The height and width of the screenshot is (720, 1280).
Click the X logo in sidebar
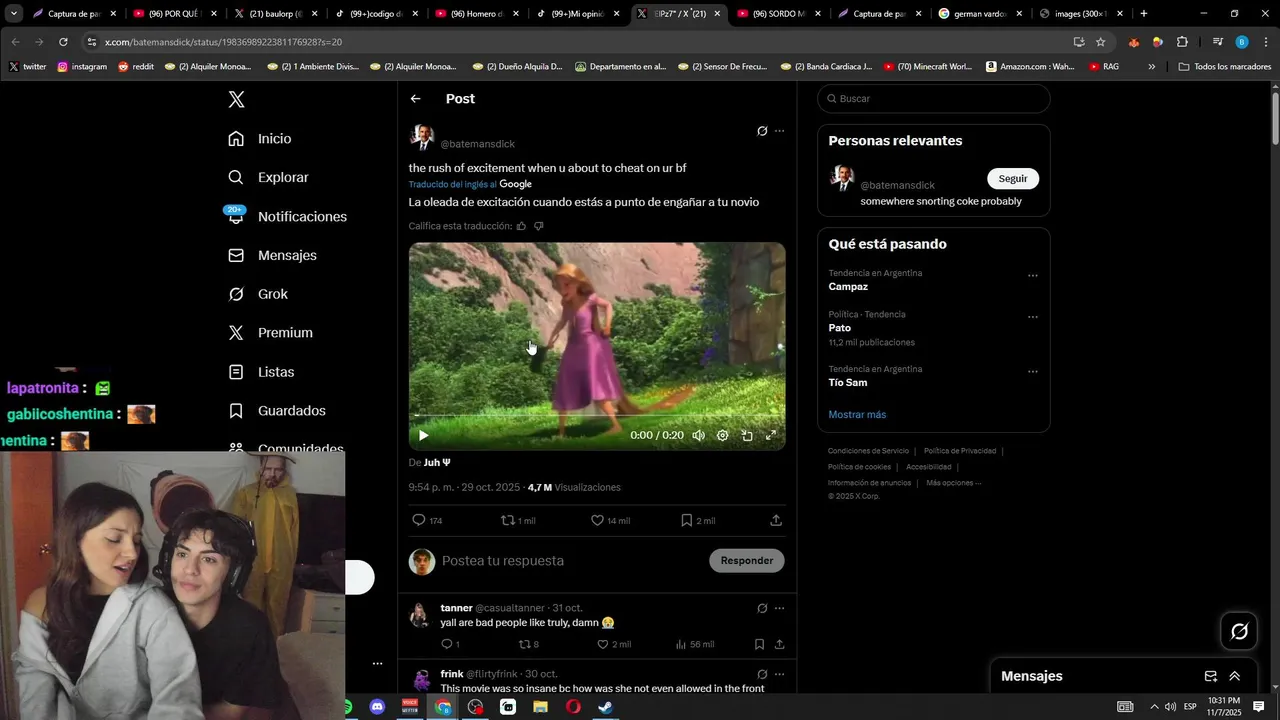(x=236, y=99)
